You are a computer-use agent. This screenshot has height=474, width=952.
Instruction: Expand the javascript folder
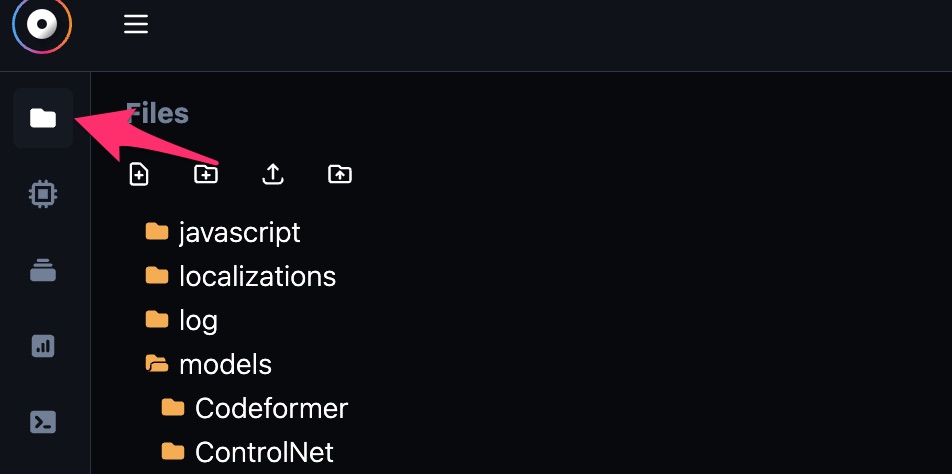tap(223, 232)
